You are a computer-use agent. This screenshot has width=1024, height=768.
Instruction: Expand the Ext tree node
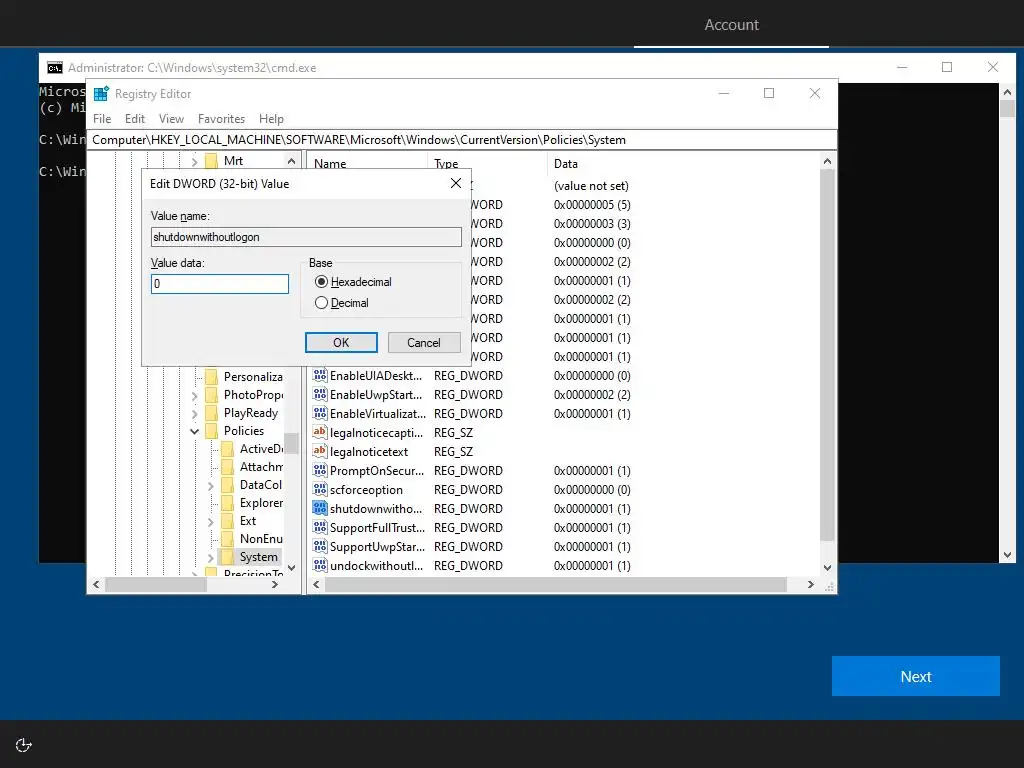pos(210,522)
